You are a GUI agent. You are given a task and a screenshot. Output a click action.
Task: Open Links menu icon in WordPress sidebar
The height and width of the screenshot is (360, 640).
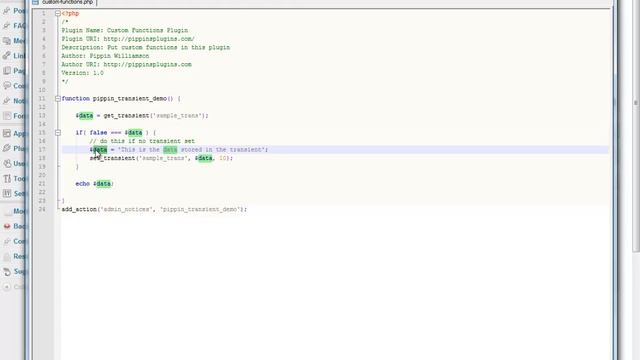coord(7,56)
